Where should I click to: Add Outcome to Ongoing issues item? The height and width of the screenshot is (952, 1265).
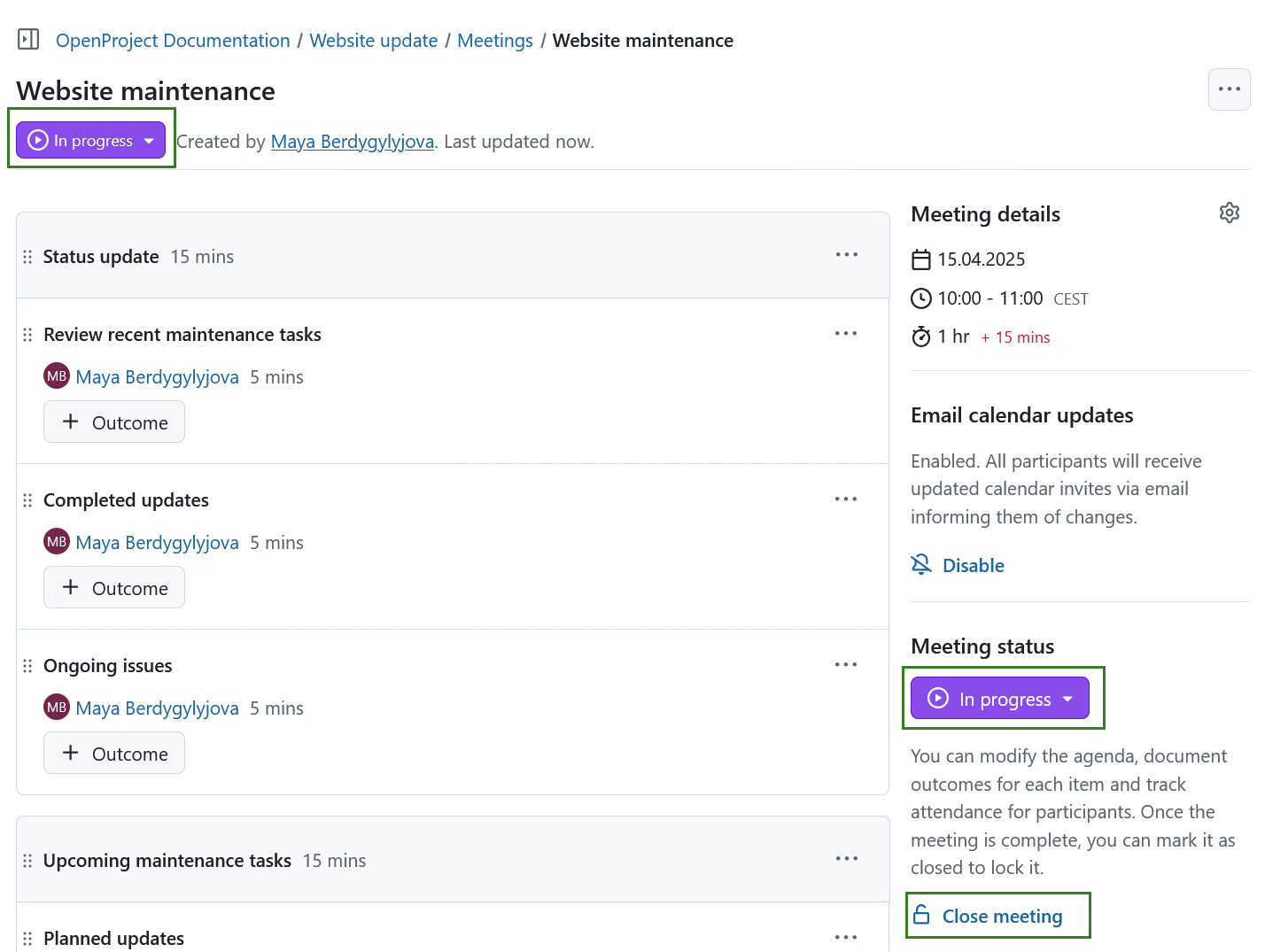click(x=114, y=754)
